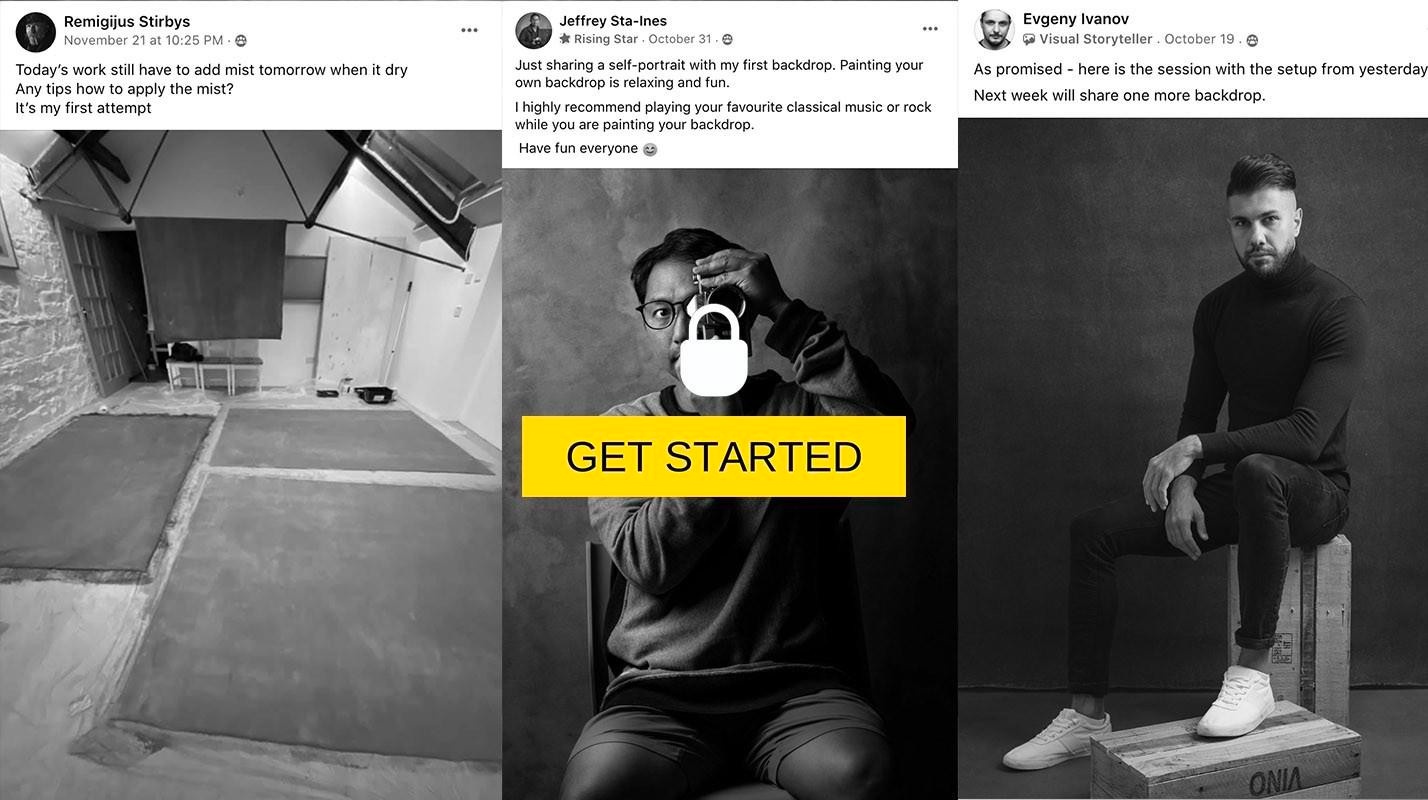Click the Visual Storyteller badge icon
The width and height of the screenshot is (1428, 800).
(x=1029, y=40)
